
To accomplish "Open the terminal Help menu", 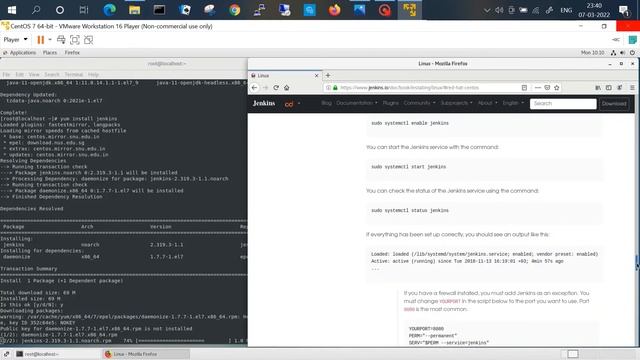I will (x=93, y=74).
